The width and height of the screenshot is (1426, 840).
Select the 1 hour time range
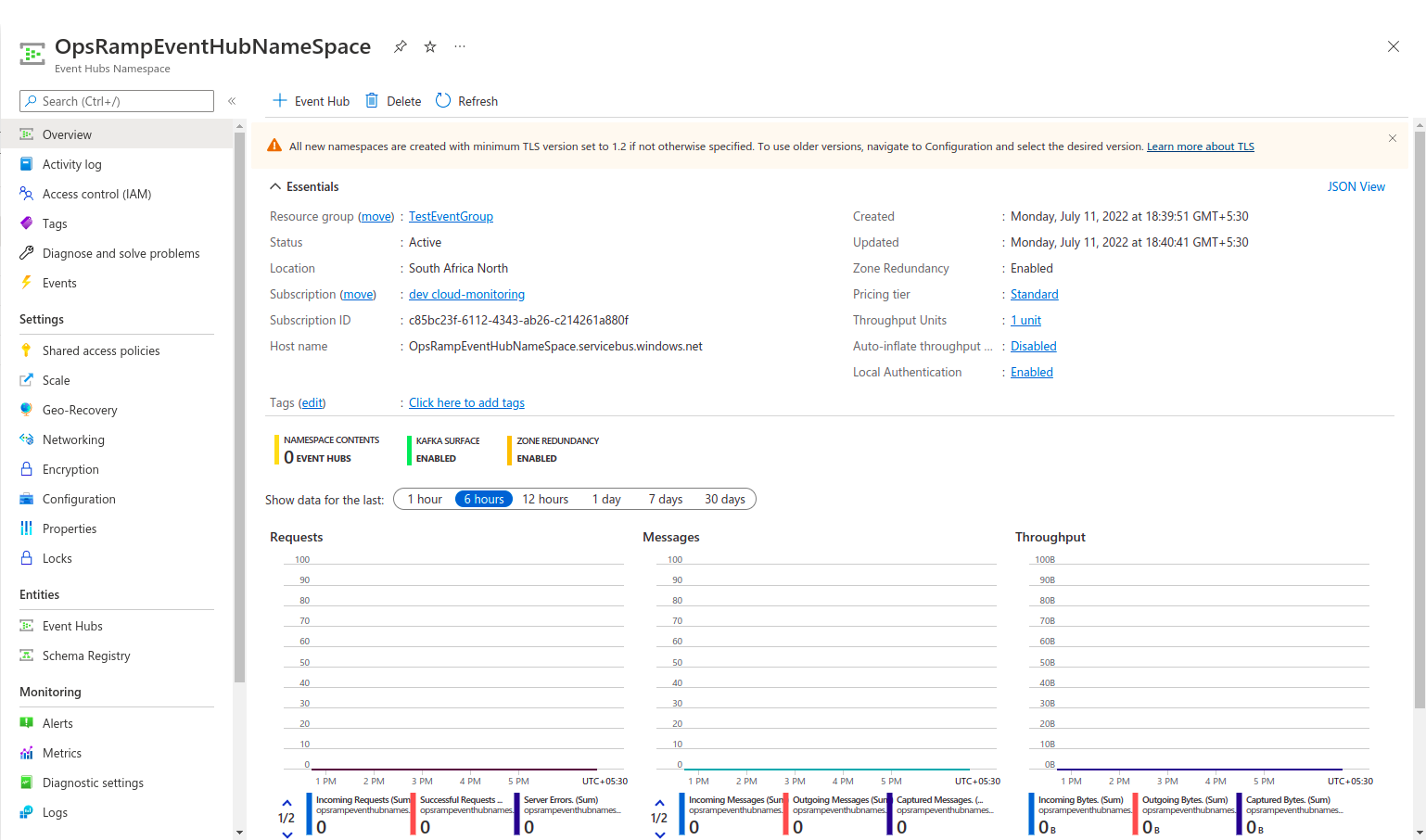point(425,499)
